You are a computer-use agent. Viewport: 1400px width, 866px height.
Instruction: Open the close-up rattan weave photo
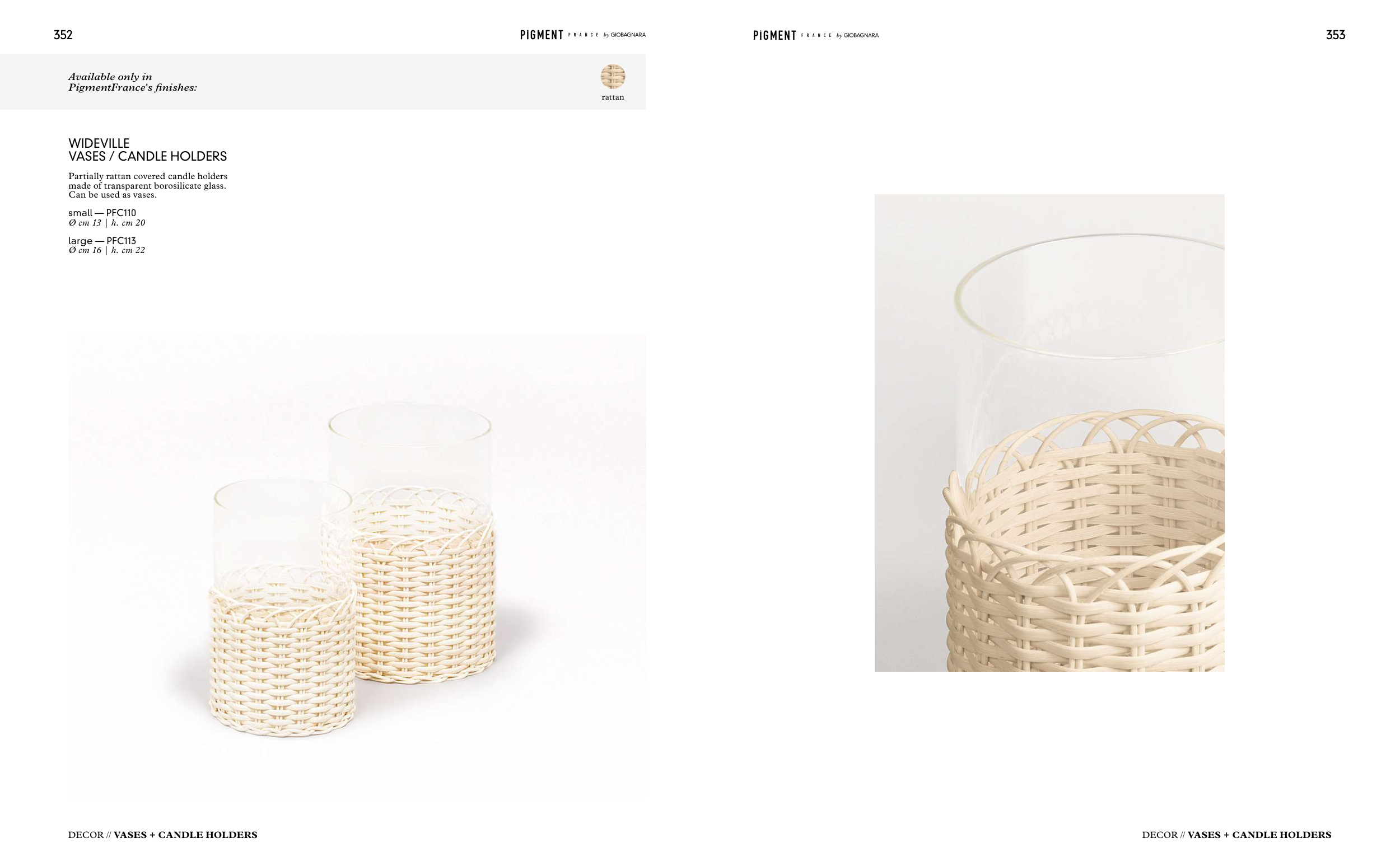click(1049, 432)
